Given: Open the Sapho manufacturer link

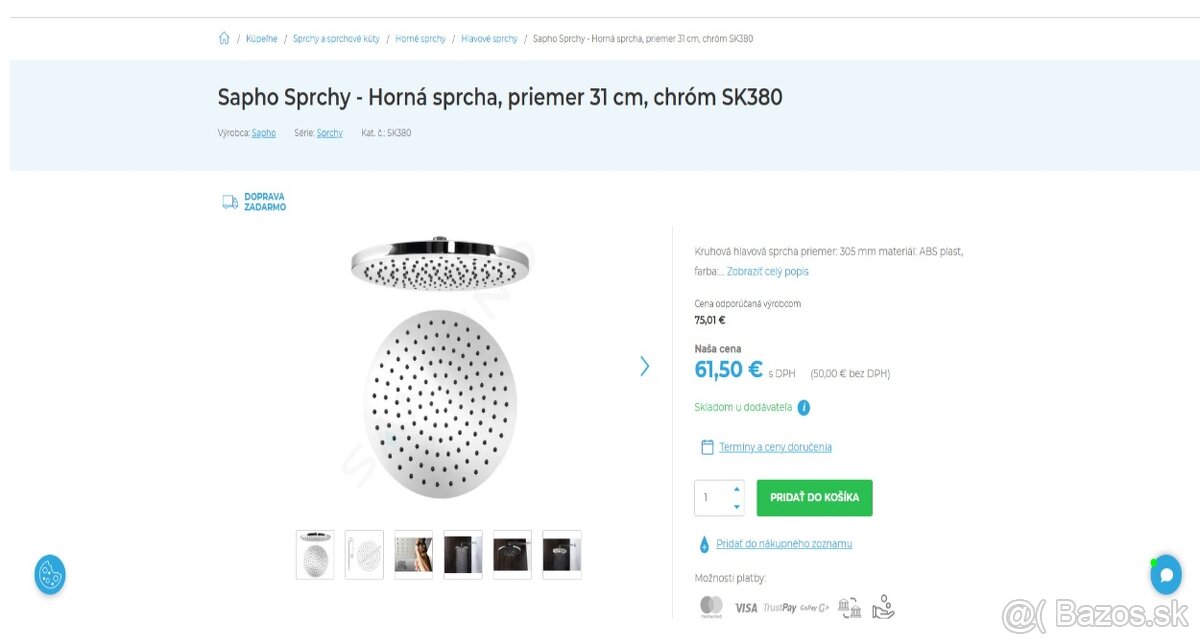Looking at the screenshot, I should click(x=263, y=132).
